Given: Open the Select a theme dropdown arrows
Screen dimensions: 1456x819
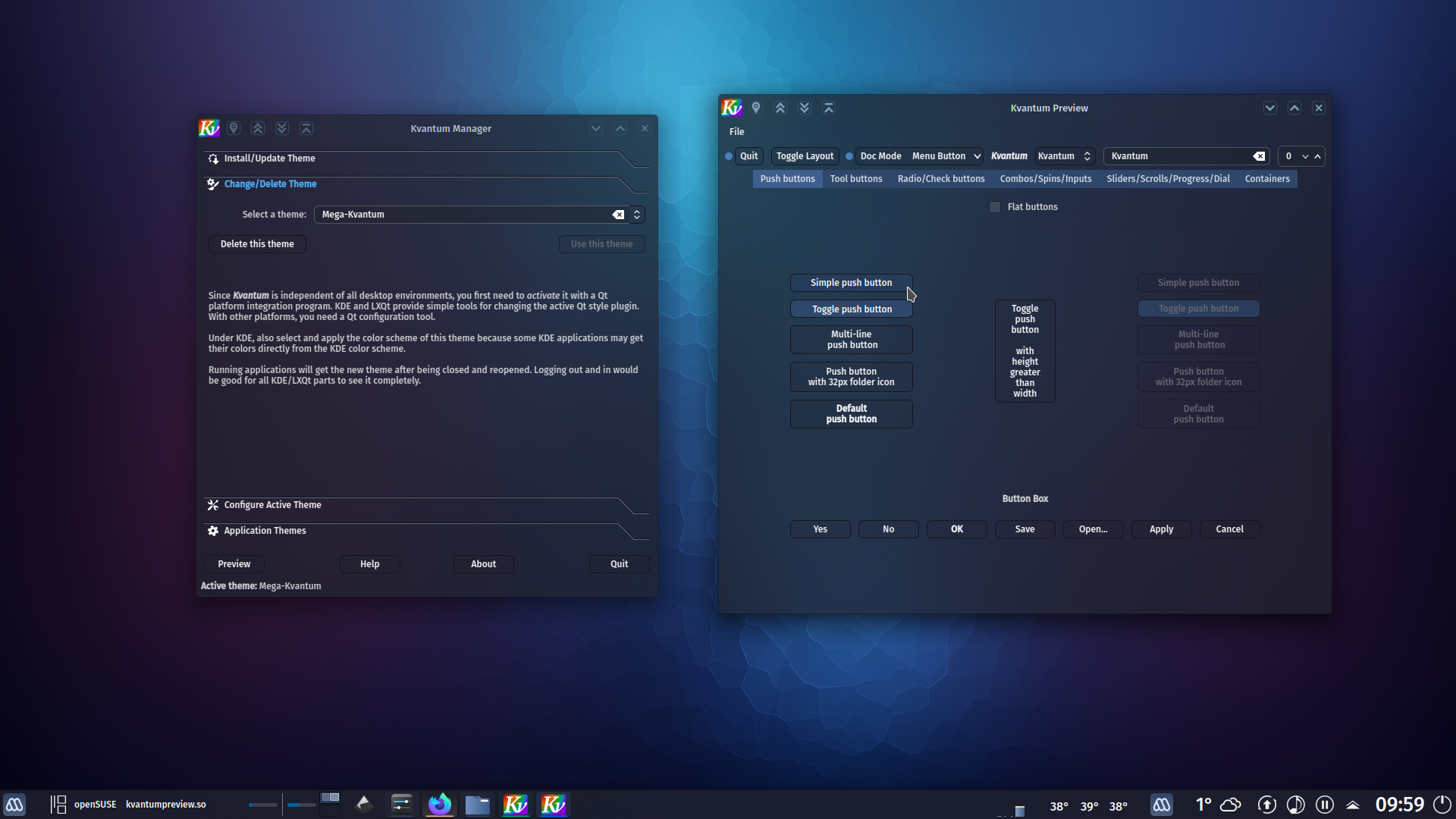Looking at the screenshot, I should [637, 215].
